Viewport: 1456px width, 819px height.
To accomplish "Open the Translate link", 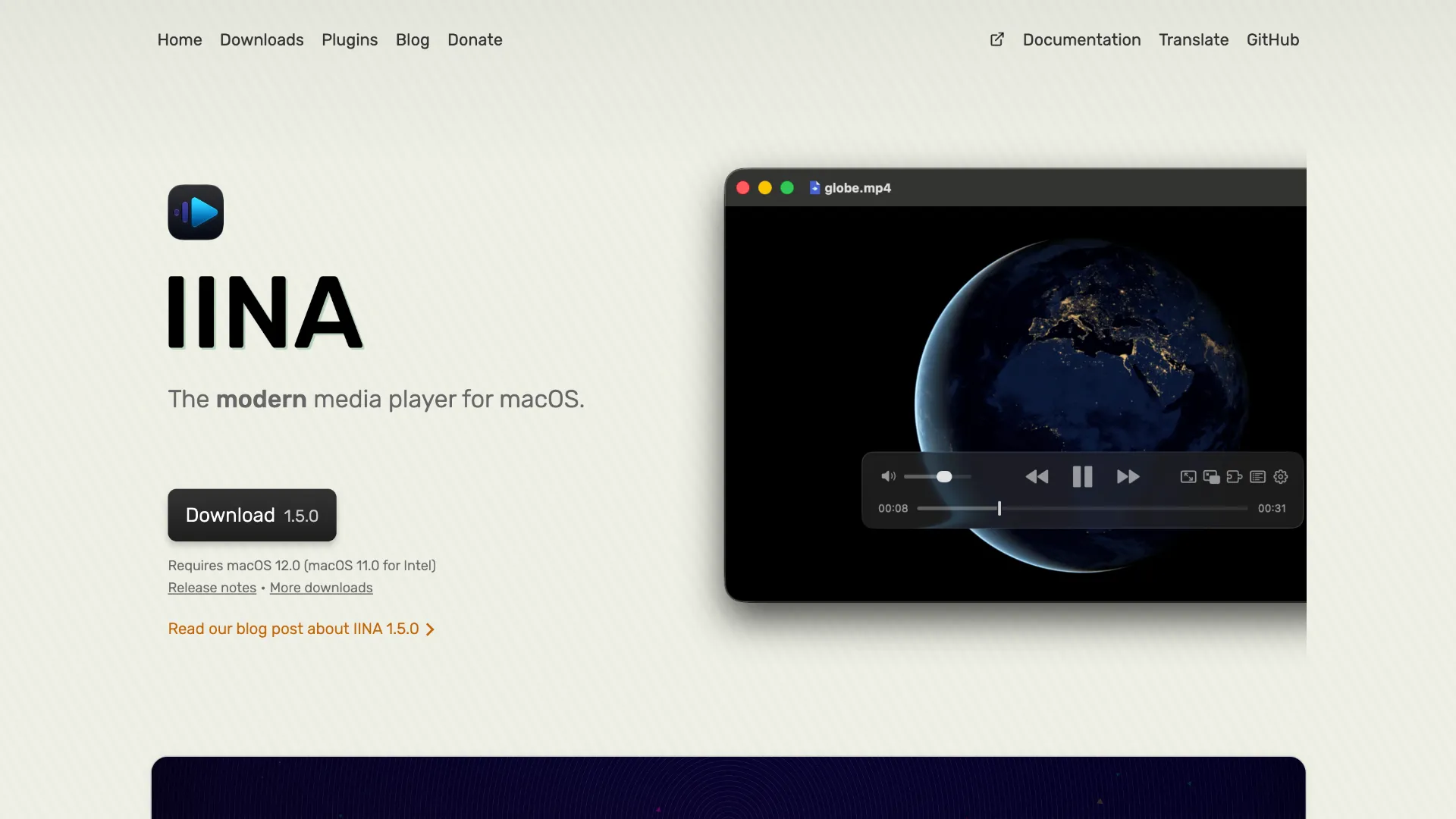I will tap(1194, 39).
